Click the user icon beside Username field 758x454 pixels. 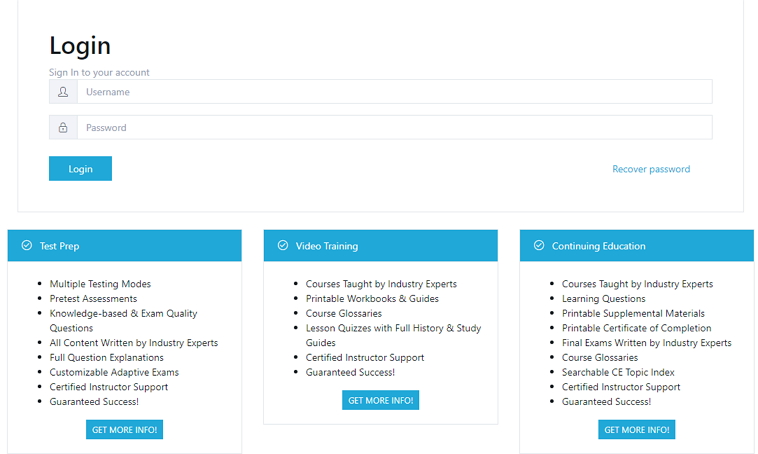click(x=63, y=92)
